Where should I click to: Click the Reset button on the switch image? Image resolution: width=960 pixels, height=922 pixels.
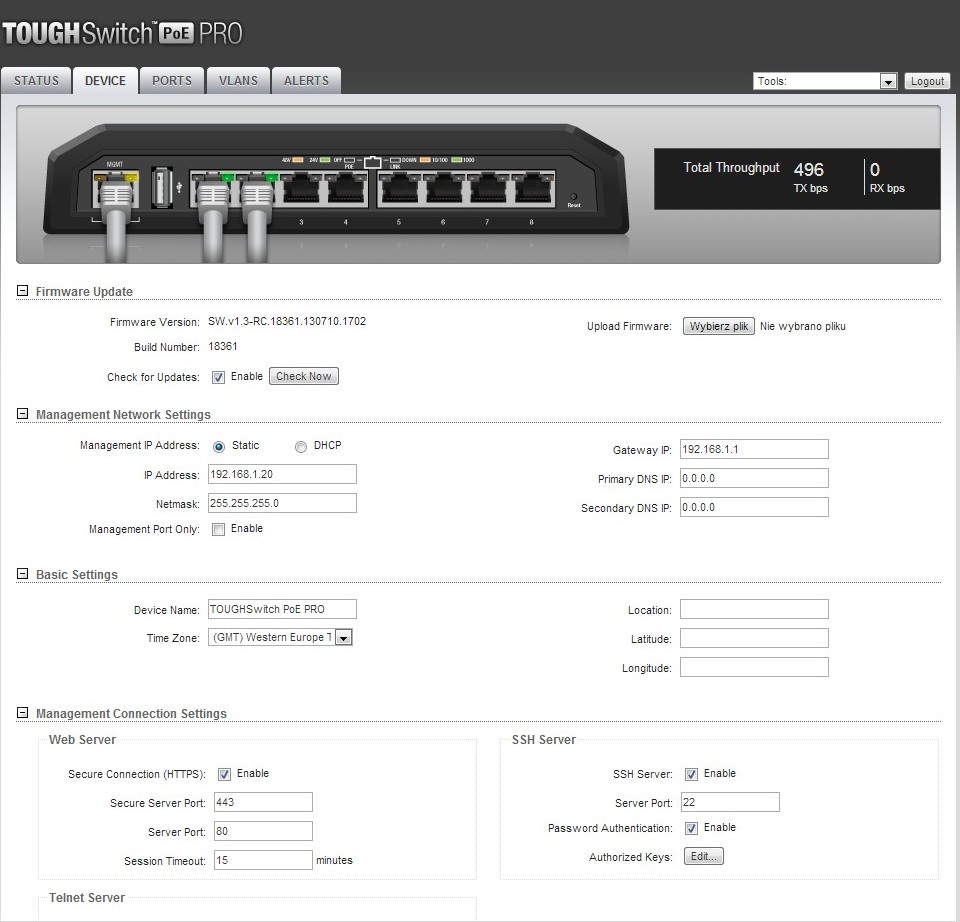[574, 197]
